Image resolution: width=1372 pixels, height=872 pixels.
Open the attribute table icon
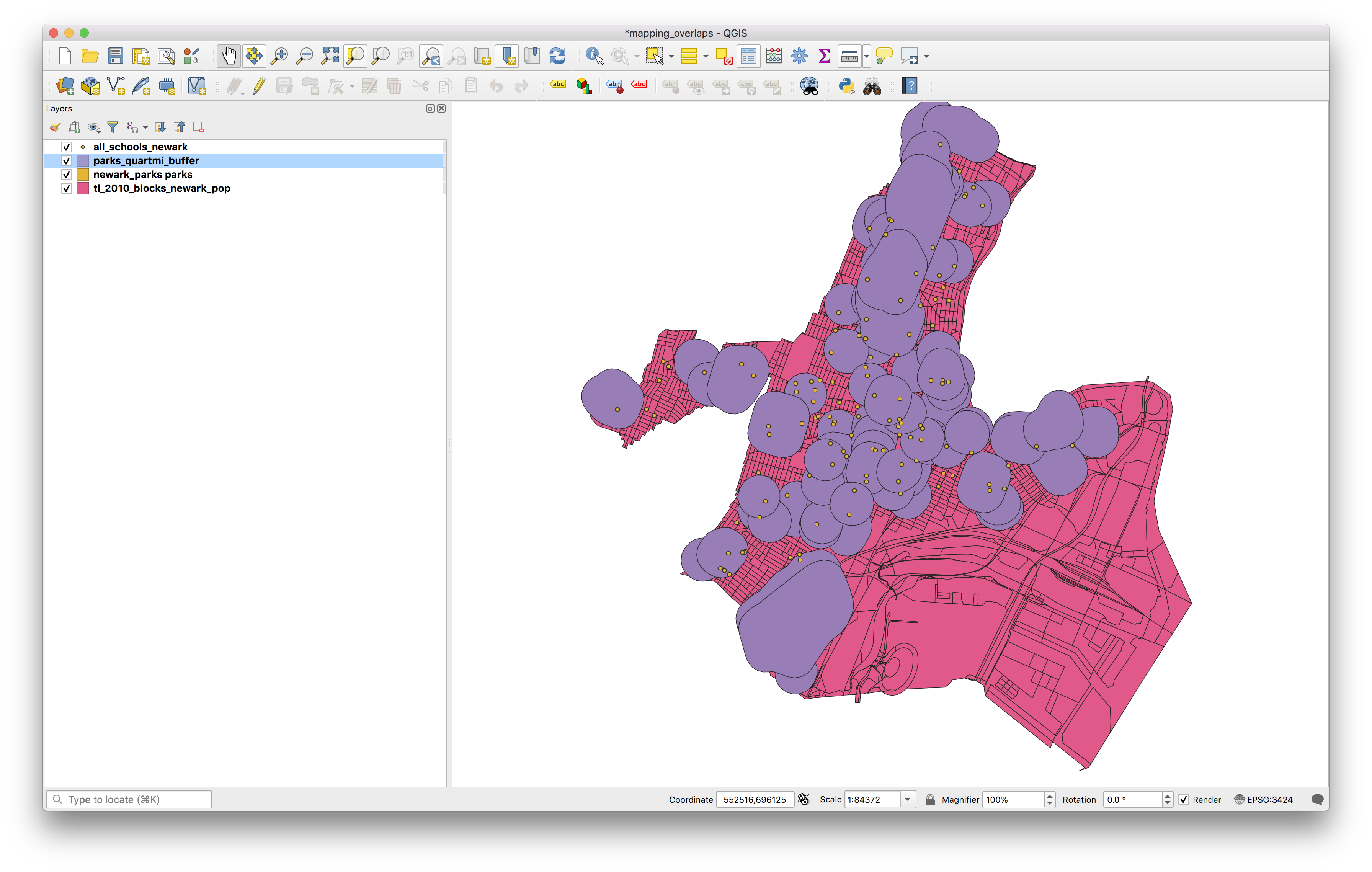coord(749,56)
